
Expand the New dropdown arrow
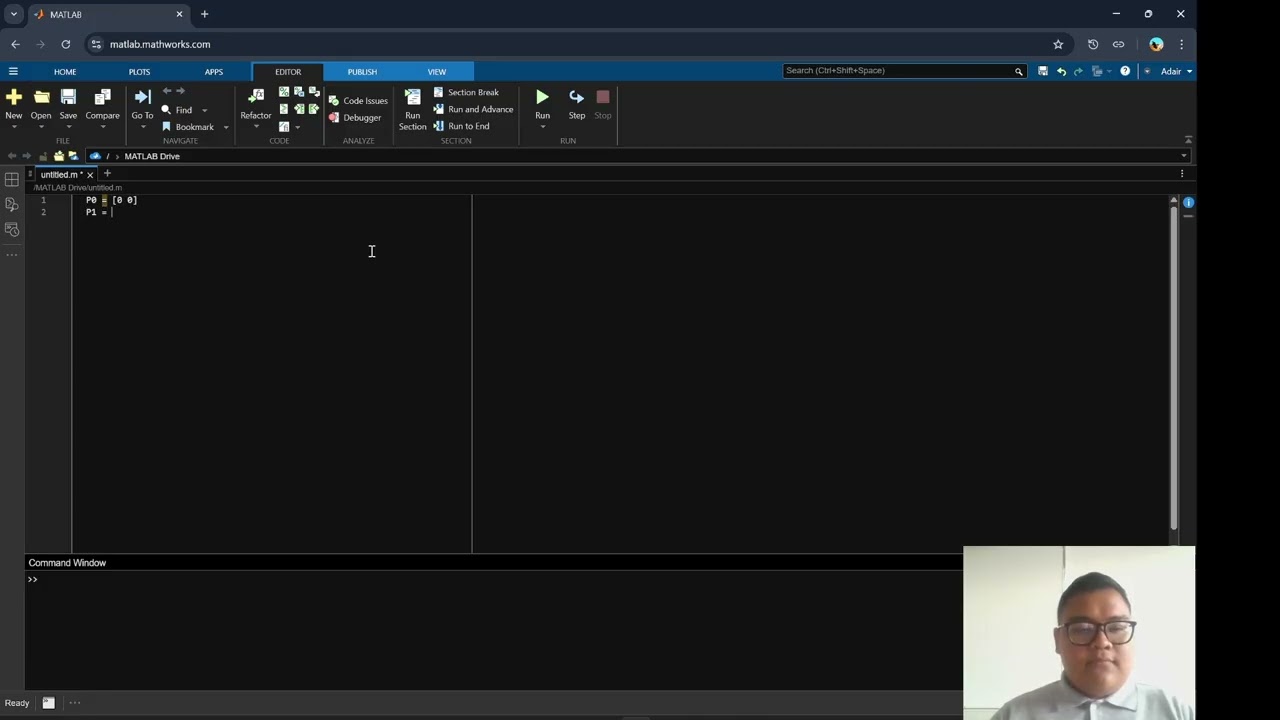pyautogui.click(x=14, y=127)
